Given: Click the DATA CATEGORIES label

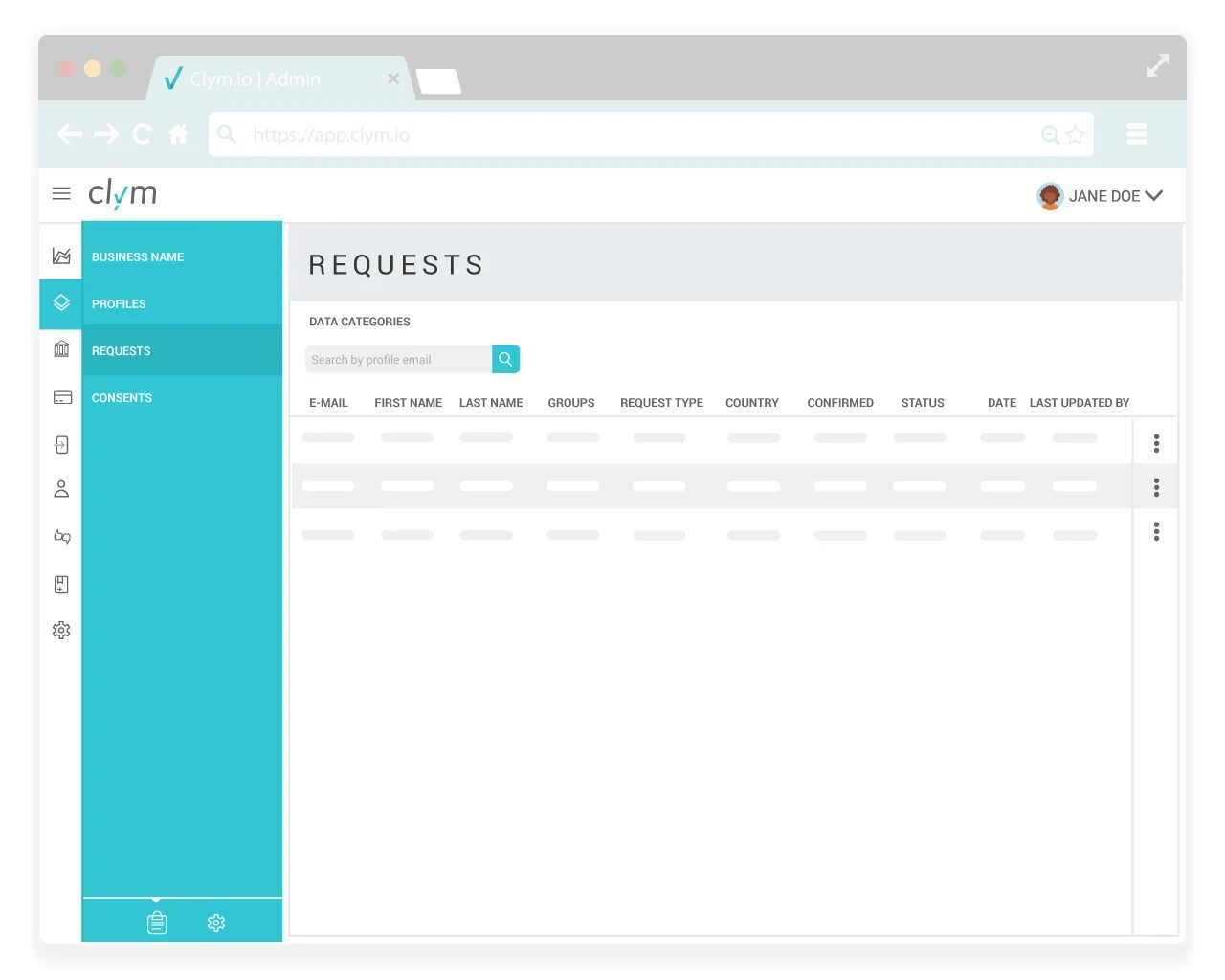Looking at the screenshot, I should pyautogui.click(x=360, y=322).
